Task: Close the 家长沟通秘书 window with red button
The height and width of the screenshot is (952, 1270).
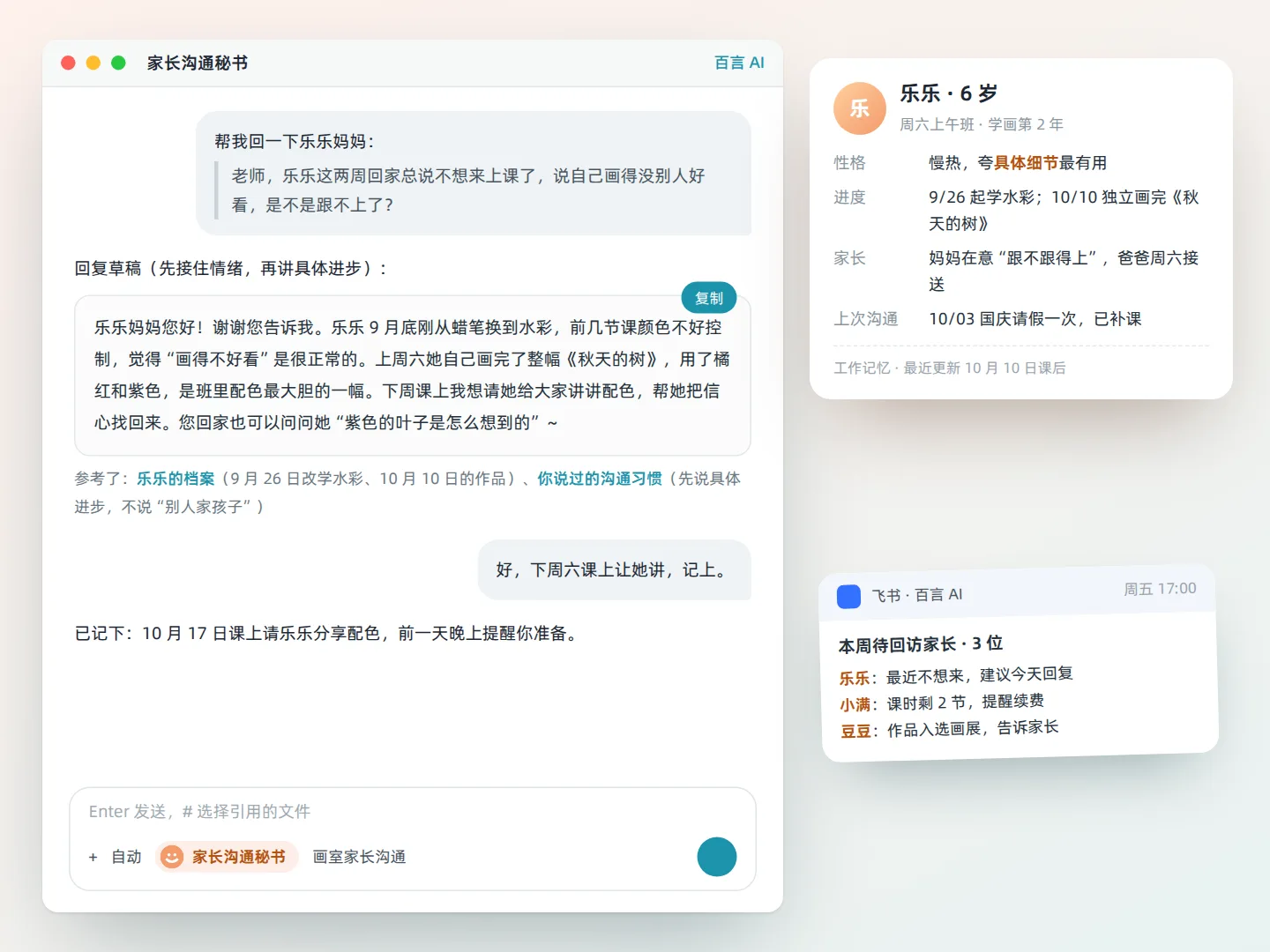Action: [x=68, y=63]
